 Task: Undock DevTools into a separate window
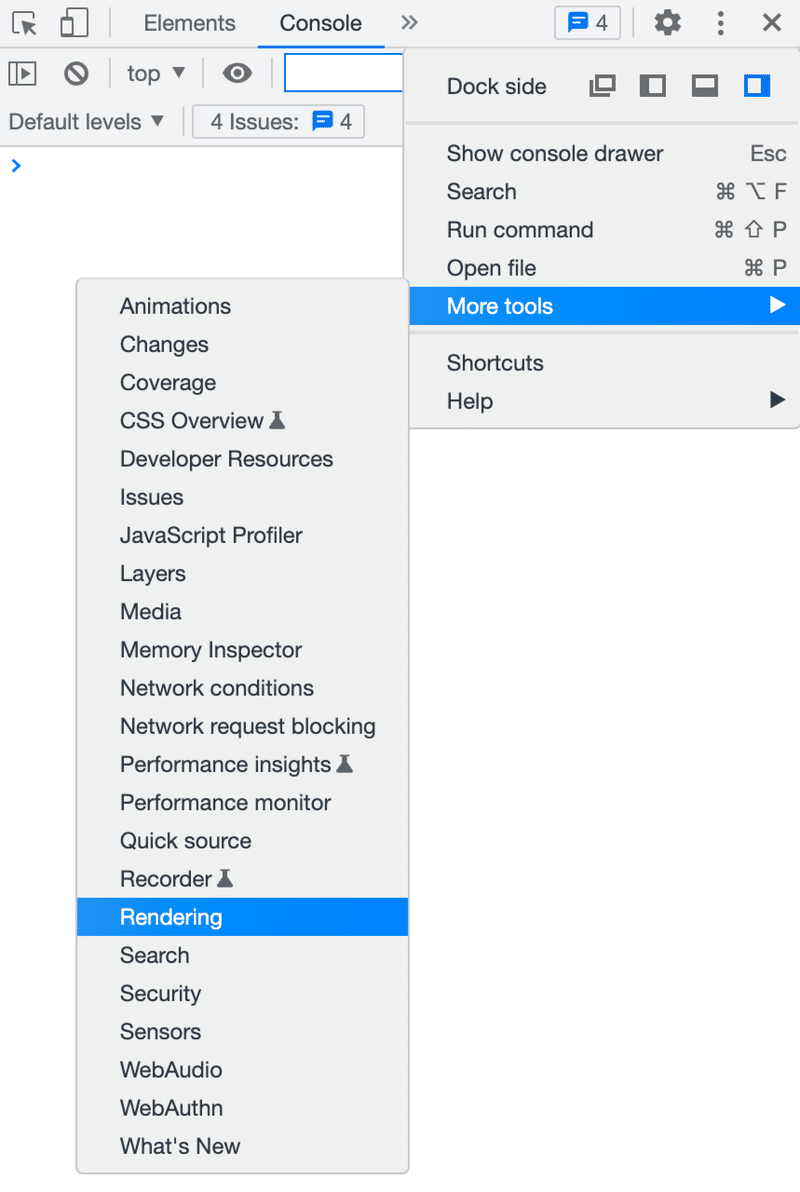[x=602, y=86]
